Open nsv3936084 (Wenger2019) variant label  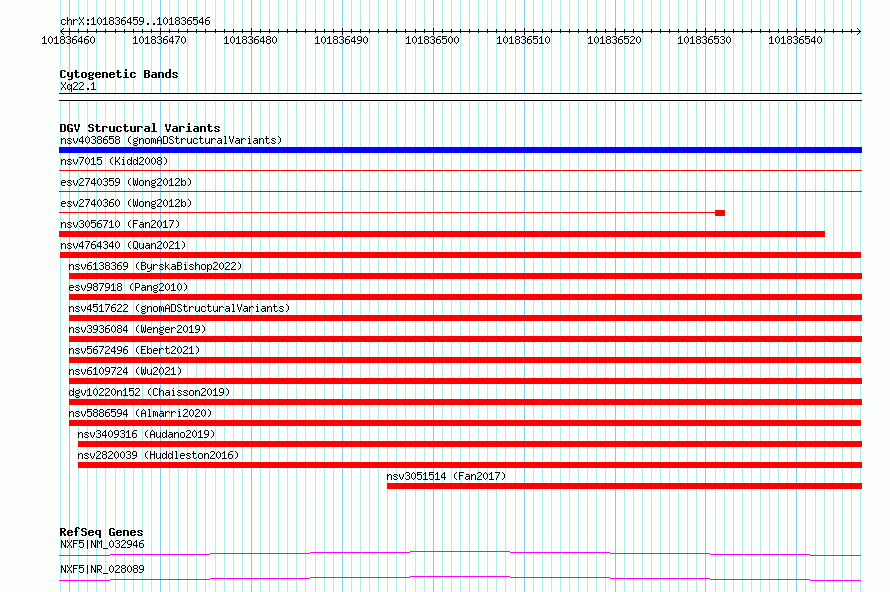137,329
